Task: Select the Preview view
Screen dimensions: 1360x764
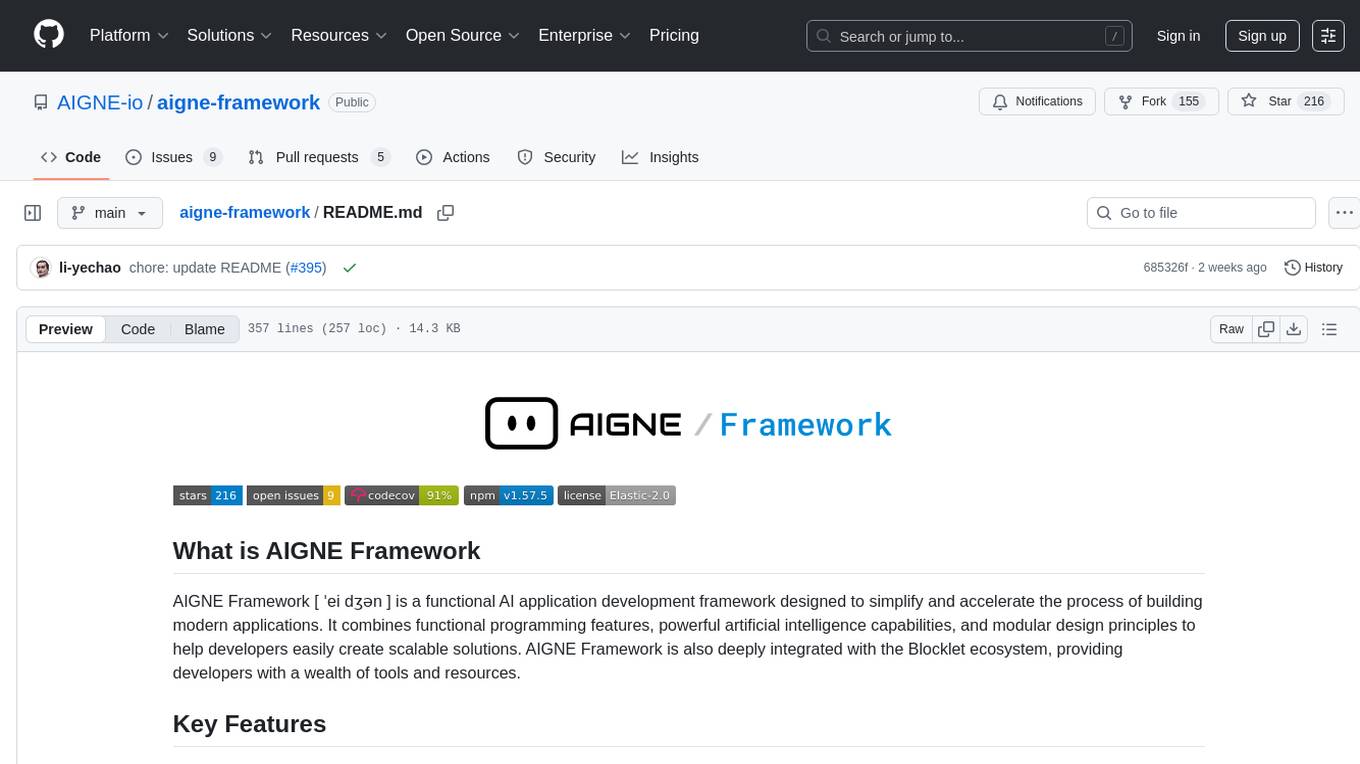Action: click(66, 329)
